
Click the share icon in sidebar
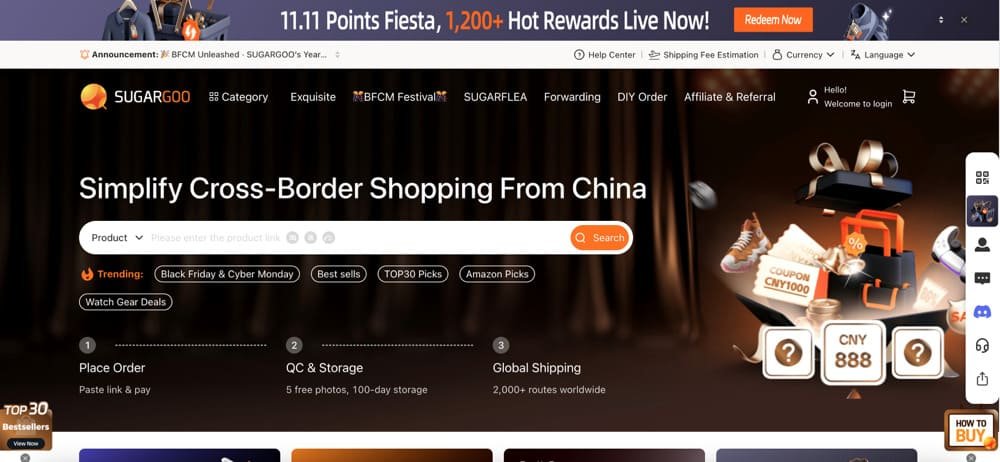pos(982,378)
